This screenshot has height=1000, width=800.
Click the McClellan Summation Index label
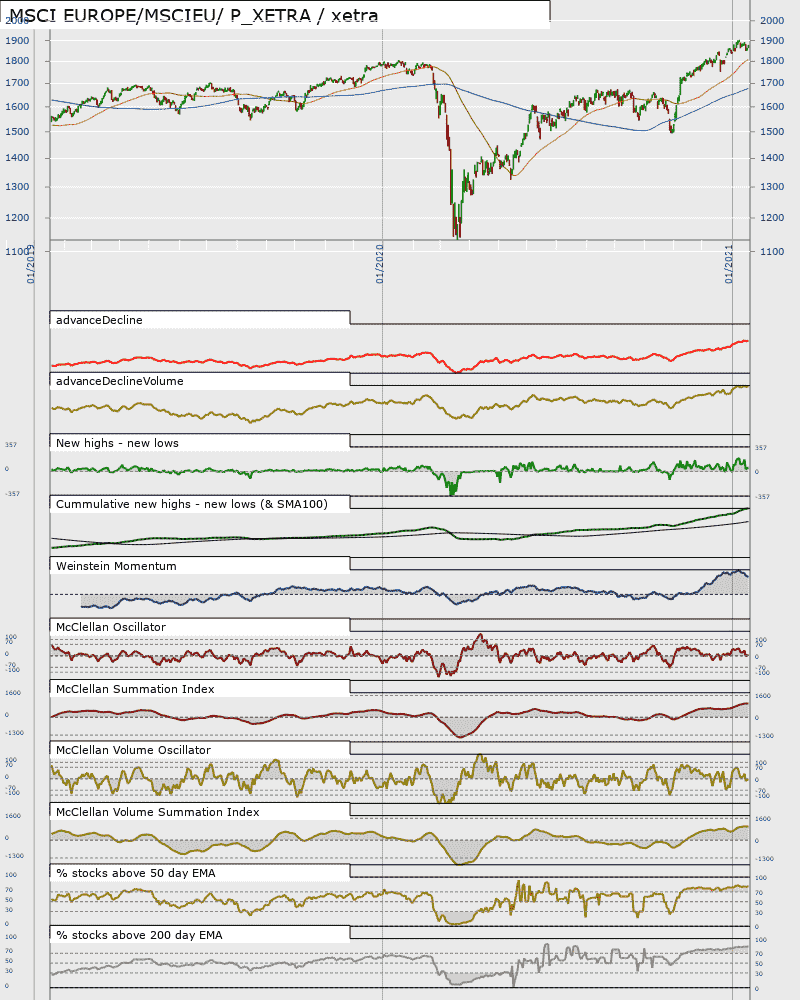135,689
